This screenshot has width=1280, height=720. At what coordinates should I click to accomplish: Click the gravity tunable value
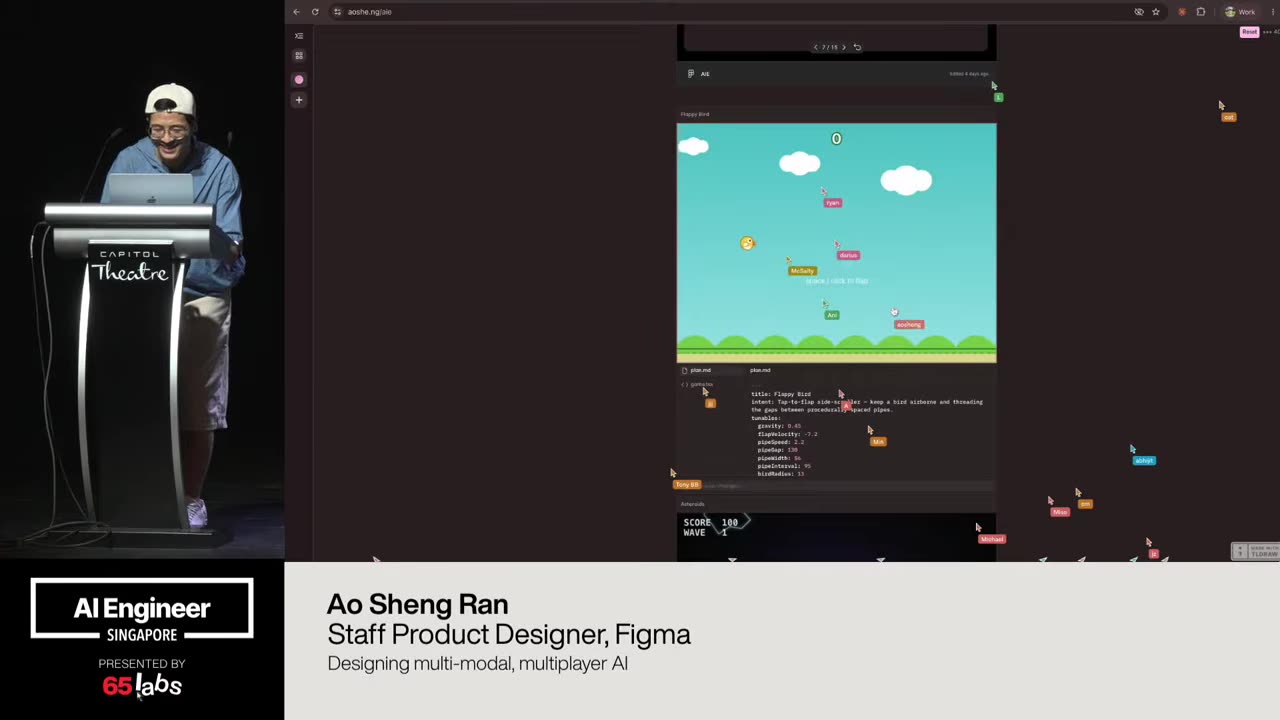click(794, 426)
